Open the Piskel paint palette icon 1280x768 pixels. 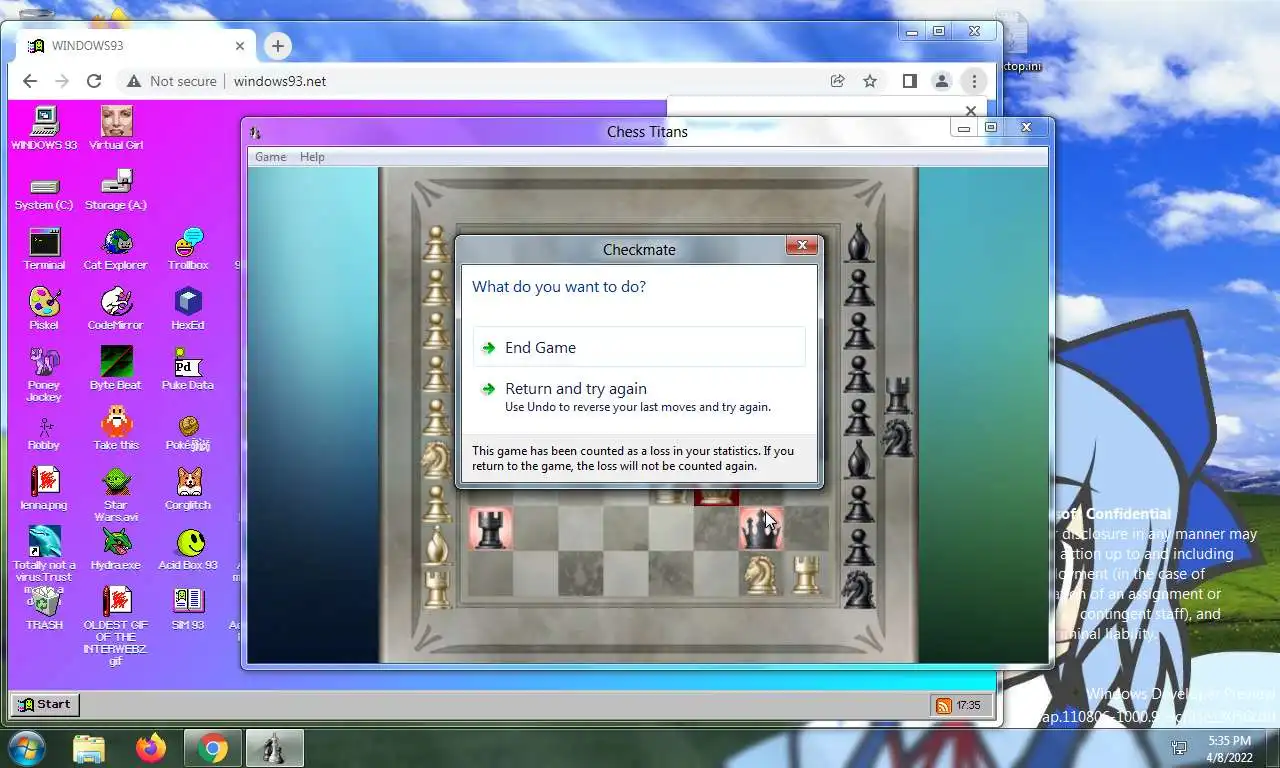tap(44, 309)
